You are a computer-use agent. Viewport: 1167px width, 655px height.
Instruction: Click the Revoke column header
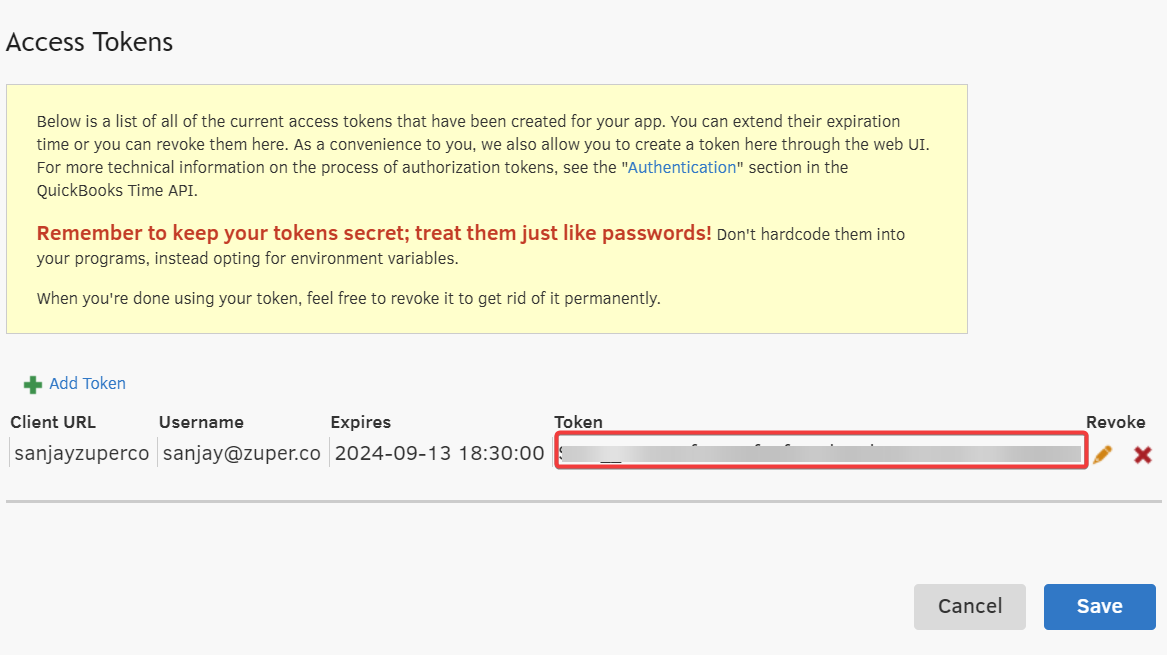(x=1115, y=422)
